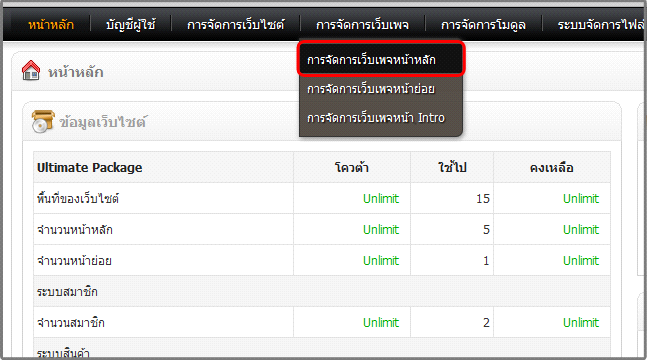Screen dimensions: 647x360
Task: Click the จำนวนสมาชิก row label
Action: [x=71, y=322]
